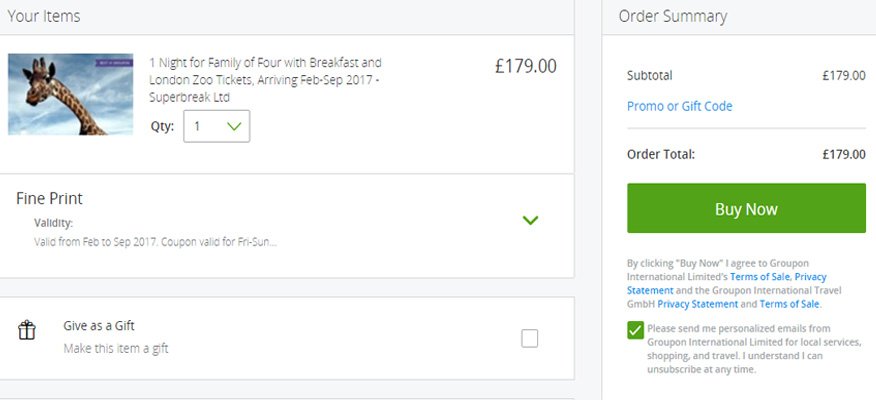Click the giraffe deal thumbnail
Screen dimensions: 876x400
tap(70, 94)
